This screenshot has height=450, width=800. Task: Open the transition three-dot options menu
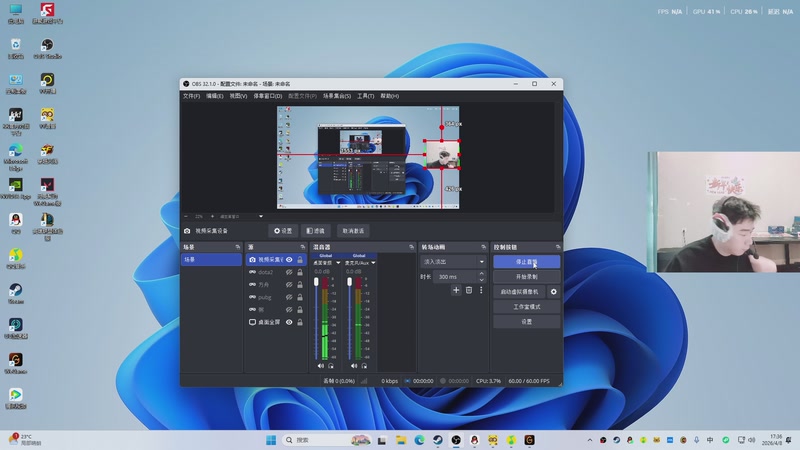coord(480,290)
